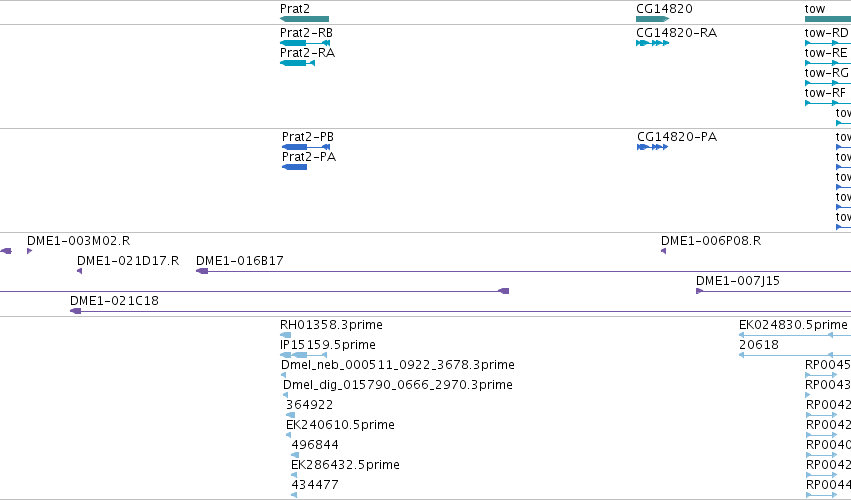Click the Prat2 gene name label
The image size is (851, 500).
[295, 9]
